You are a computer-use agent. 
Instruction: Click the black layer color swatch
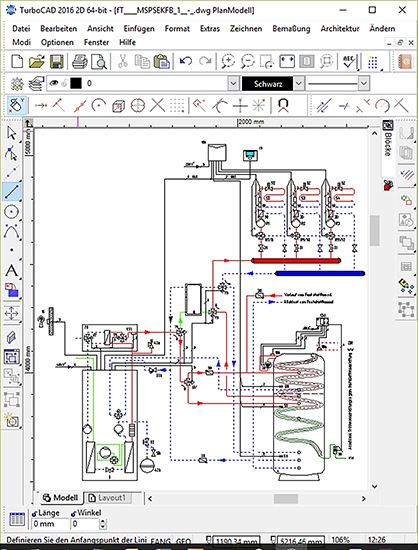[x=76, y=83]
